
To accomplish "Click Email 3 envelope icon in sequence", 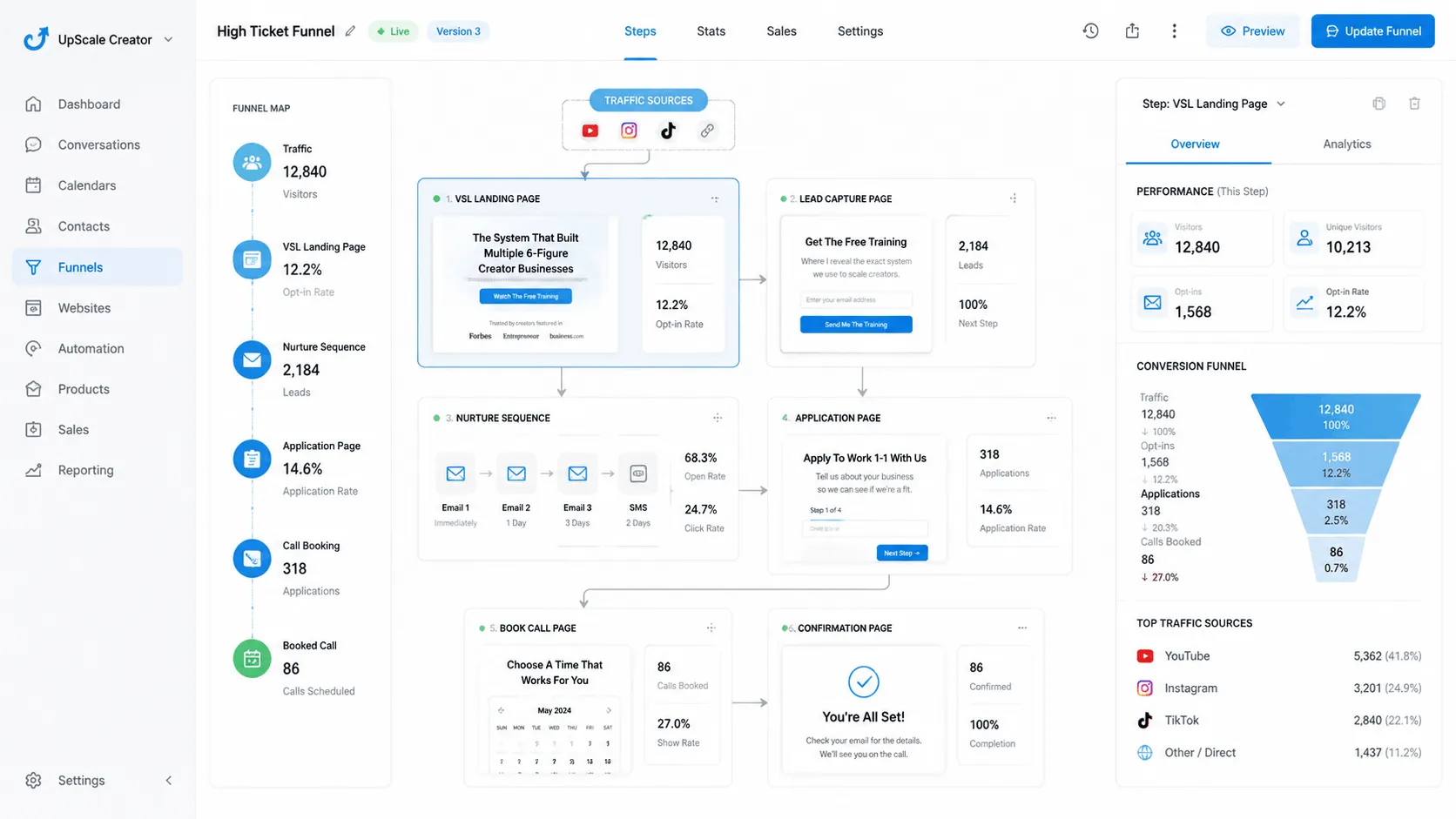I will [577, 473].
